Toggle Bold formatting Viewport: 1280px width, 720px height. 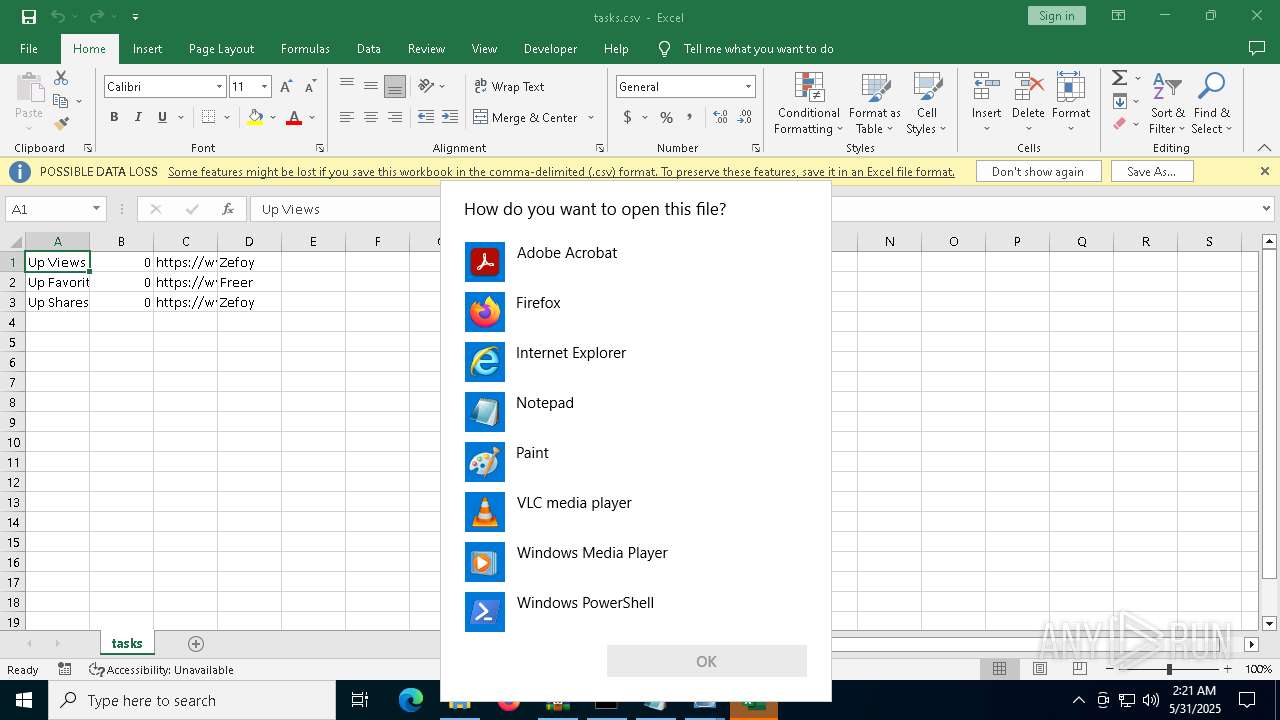click(114, 117)
